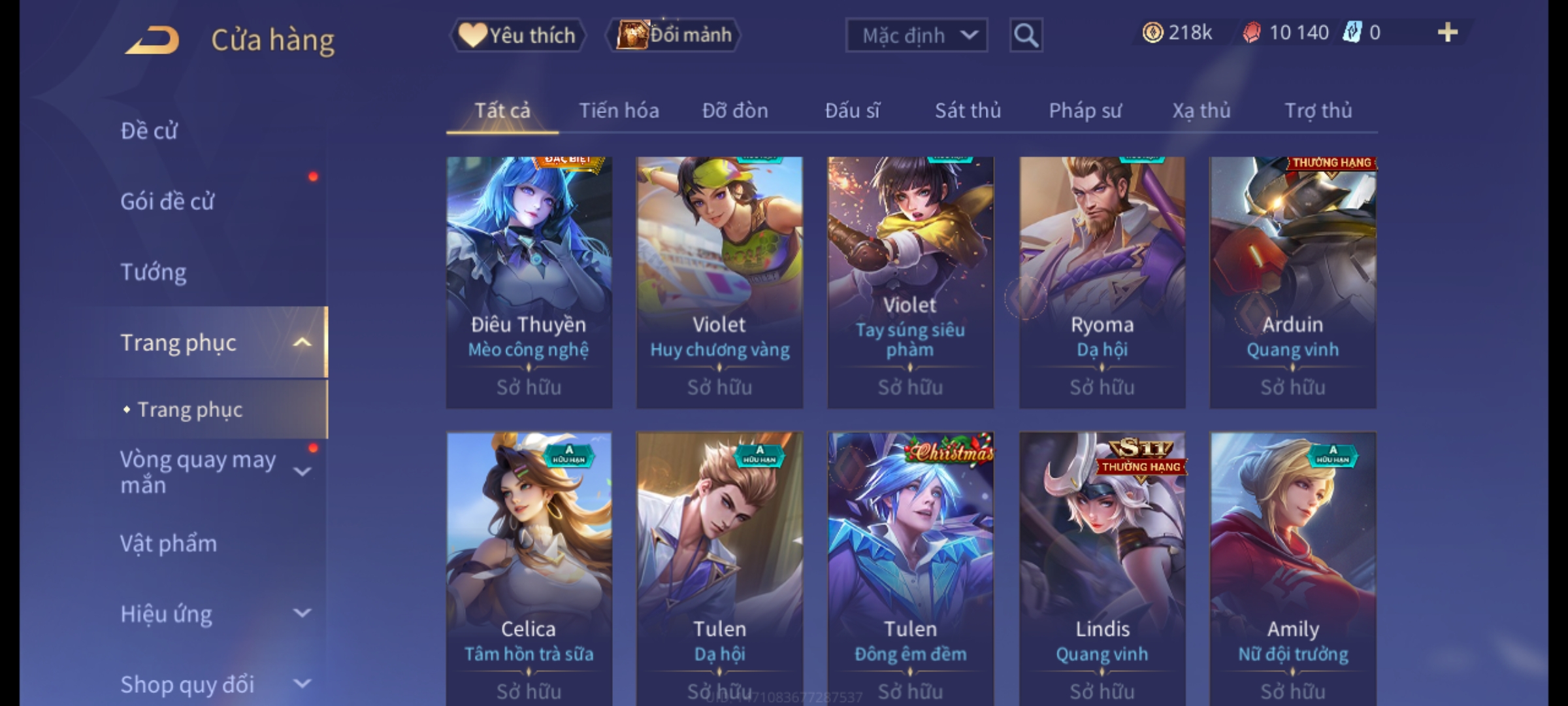The width and height of the screenshot is (1568, 706).
Task: Select Tulen Đông êm đềm skin card
Action: click(910, 569)
